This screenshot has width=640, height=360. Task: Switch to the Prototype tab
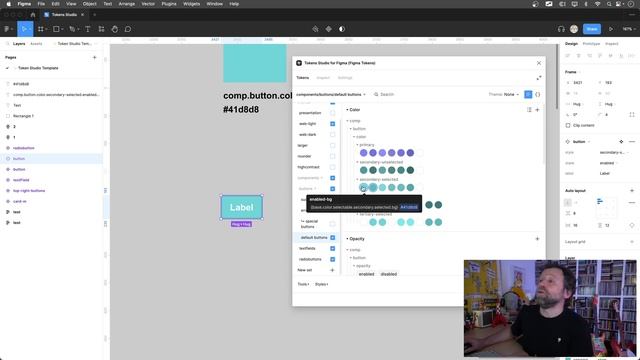(x=591, y=44)
